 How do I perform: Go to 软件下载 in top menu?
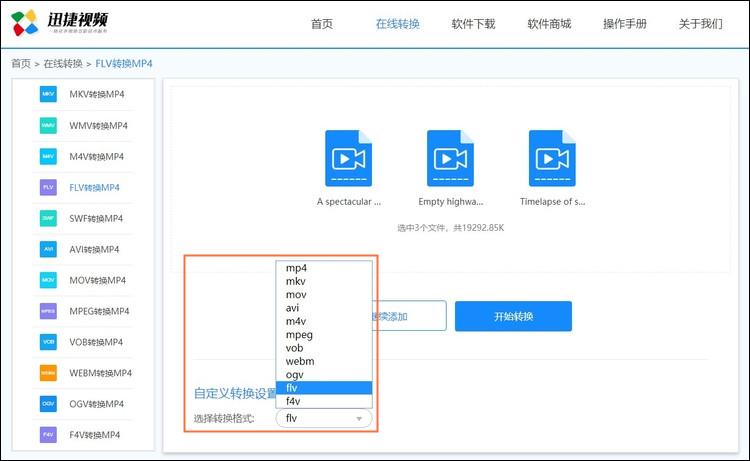473,24
